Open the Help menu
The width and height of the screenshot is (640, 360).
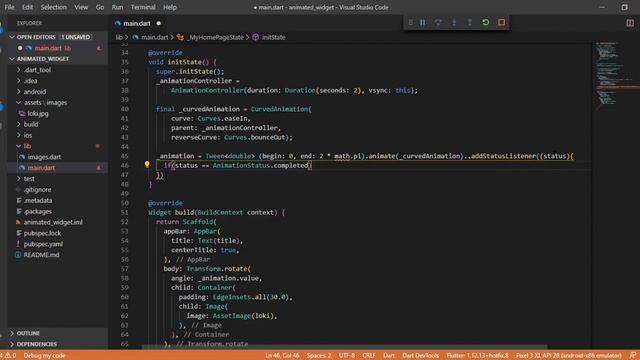[x=170, y=7]
